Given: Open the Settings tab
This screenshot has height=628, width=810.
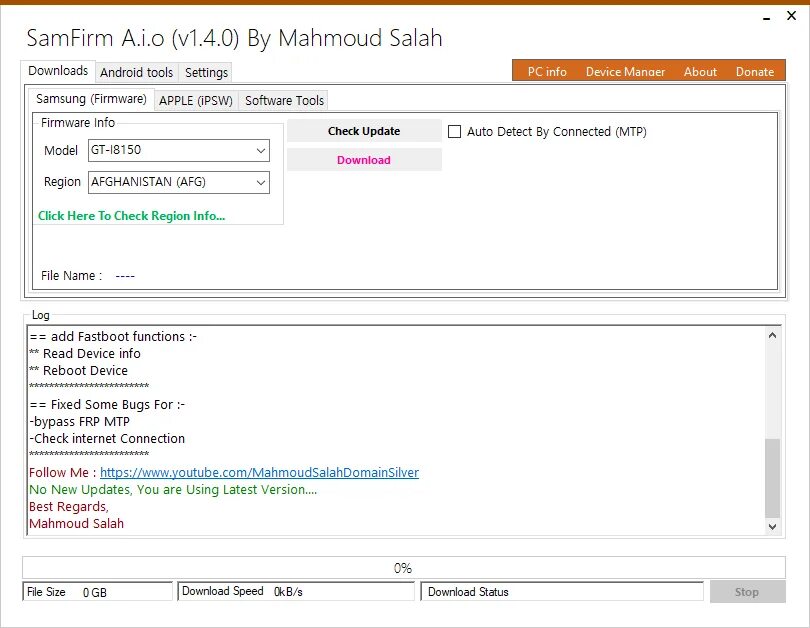Looking at the screenshot, I should point(206,72).
